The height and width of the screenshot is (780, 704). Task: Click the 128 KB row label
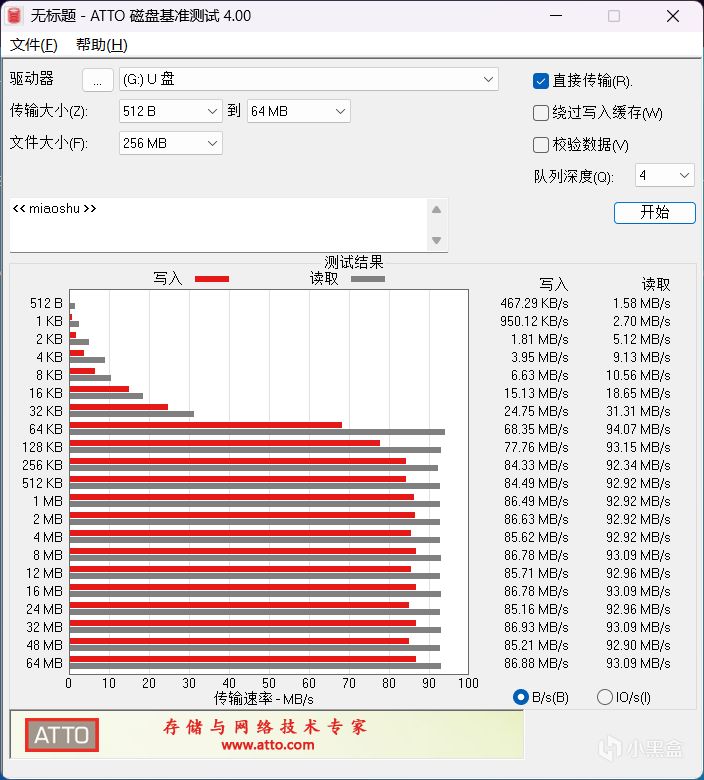pyautogui.click(x=42, y=447)
